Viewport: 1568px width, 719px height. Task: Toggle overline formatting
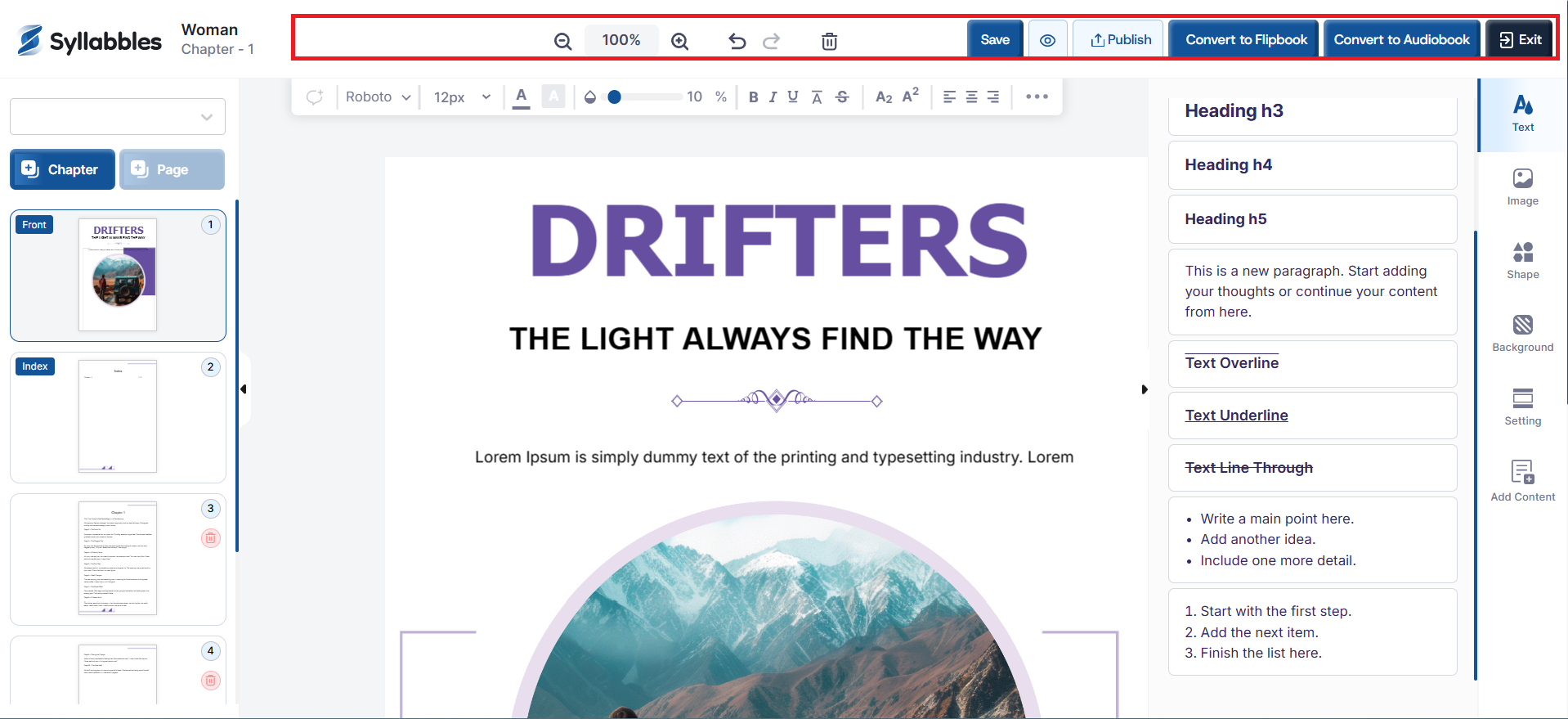click(817, 97)
